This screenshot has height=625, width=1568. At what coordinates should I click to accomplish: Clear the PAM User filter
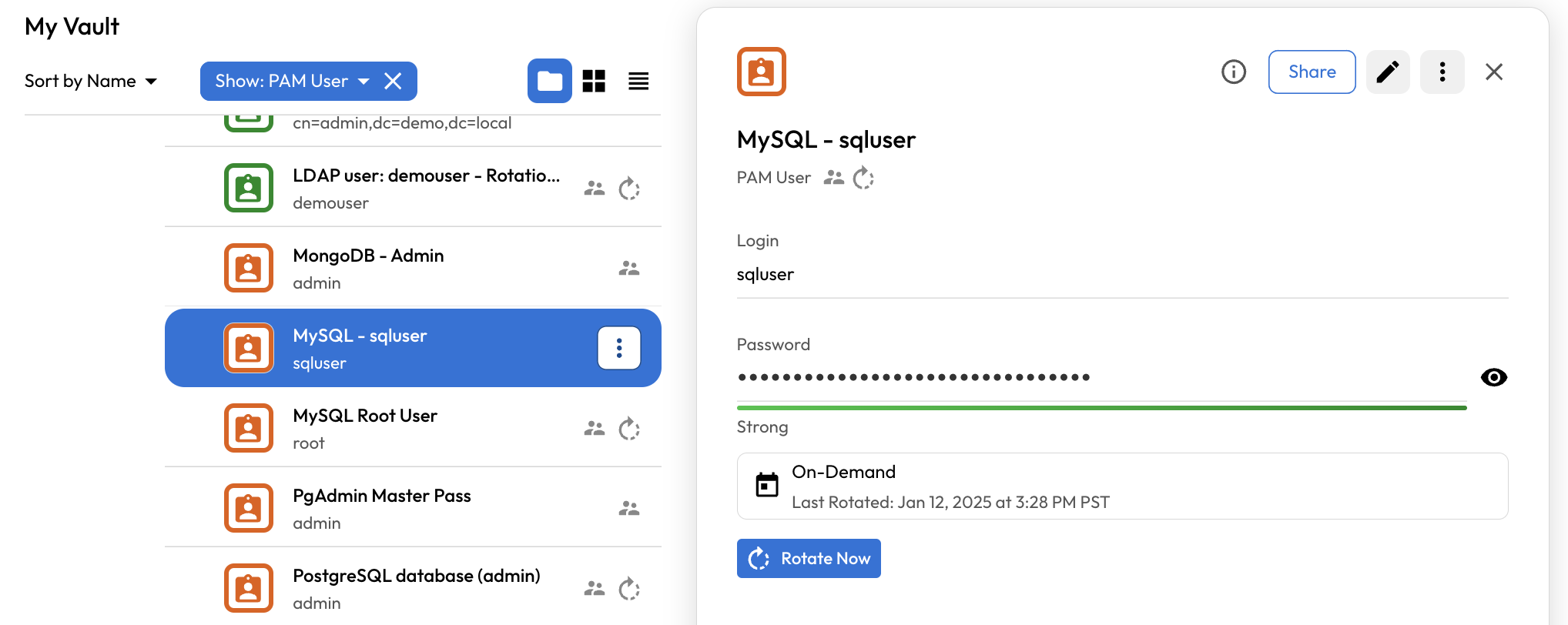[x=393, y=81]
